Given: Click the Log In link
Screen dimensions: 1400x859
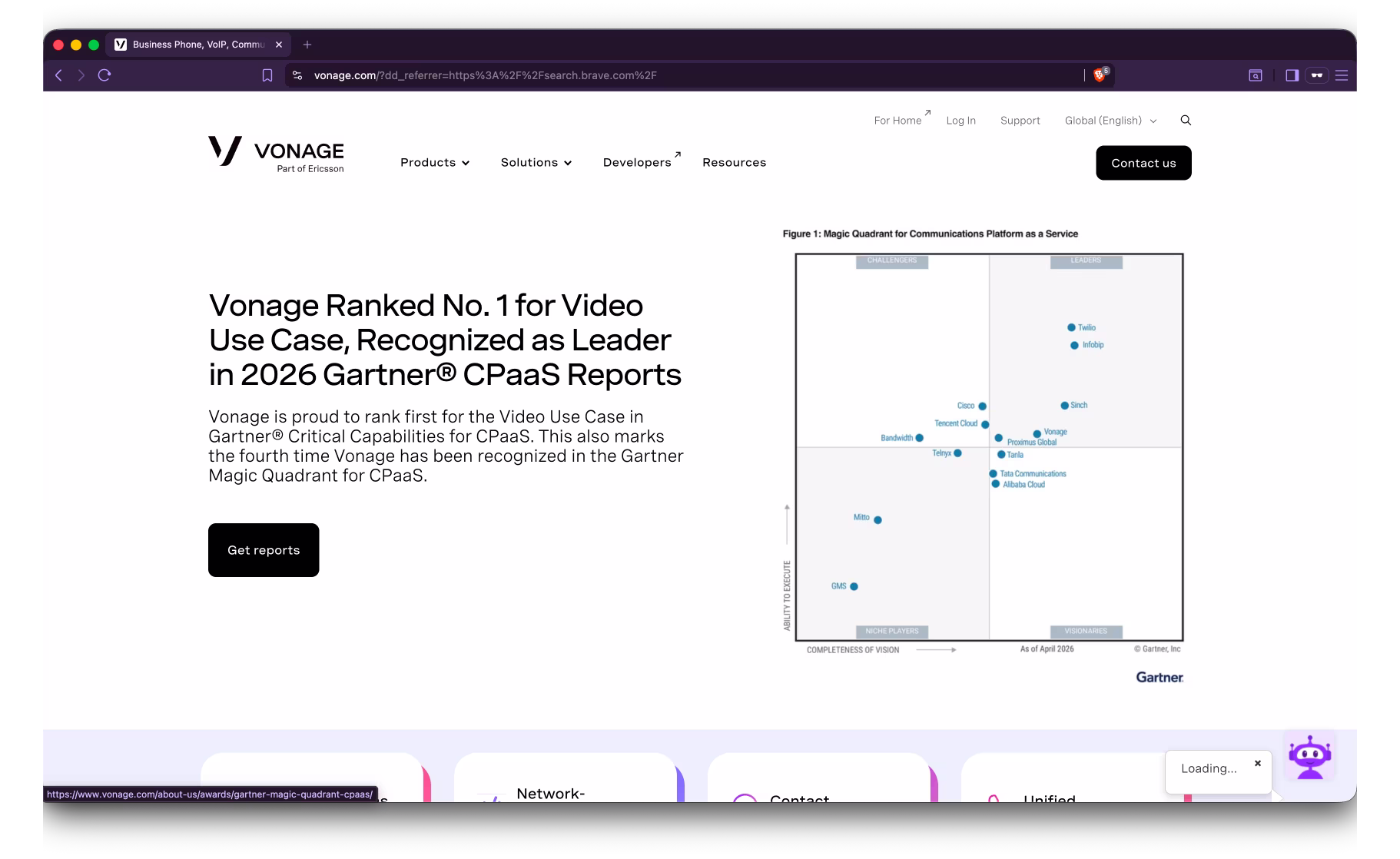Looking at the screenshot, I should (960, 121).
